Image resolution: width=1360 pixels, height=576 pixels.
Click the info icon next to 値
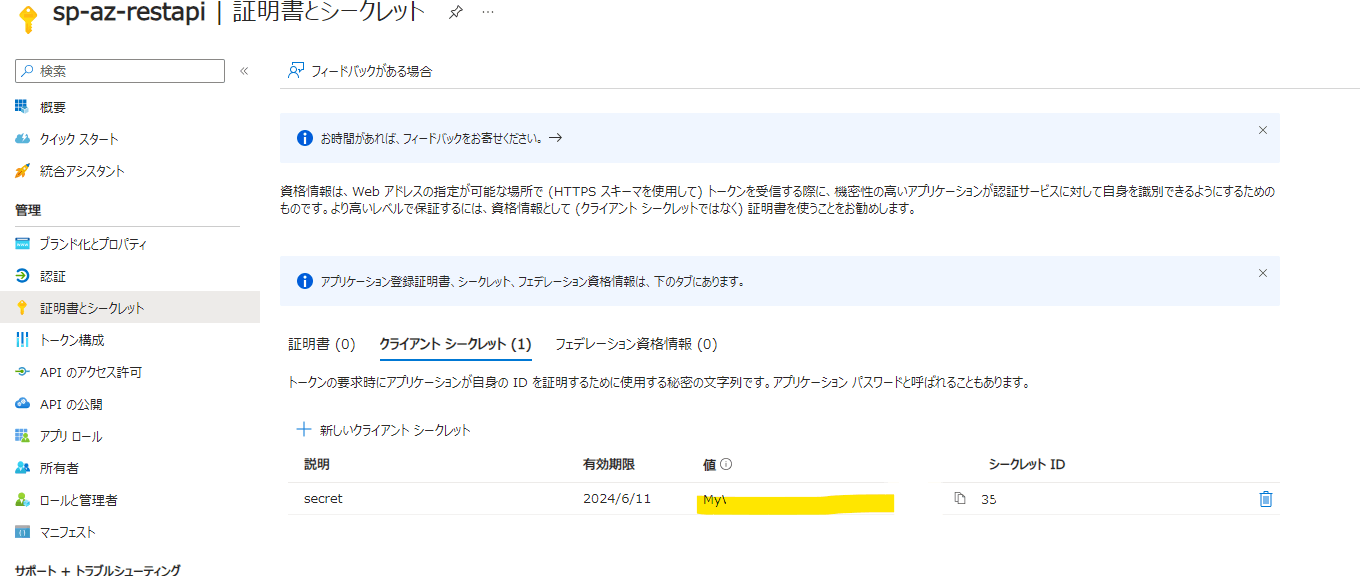pos(727,464)
